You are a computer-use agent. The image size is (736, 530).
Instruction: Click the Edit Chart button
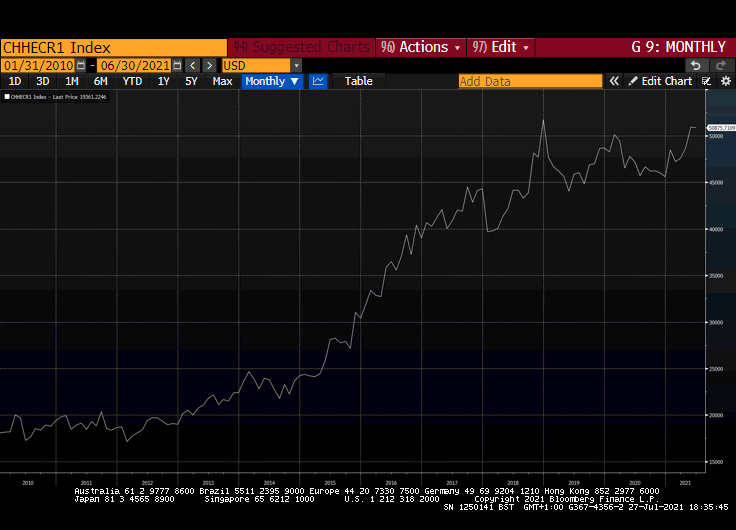pos(660,81)
